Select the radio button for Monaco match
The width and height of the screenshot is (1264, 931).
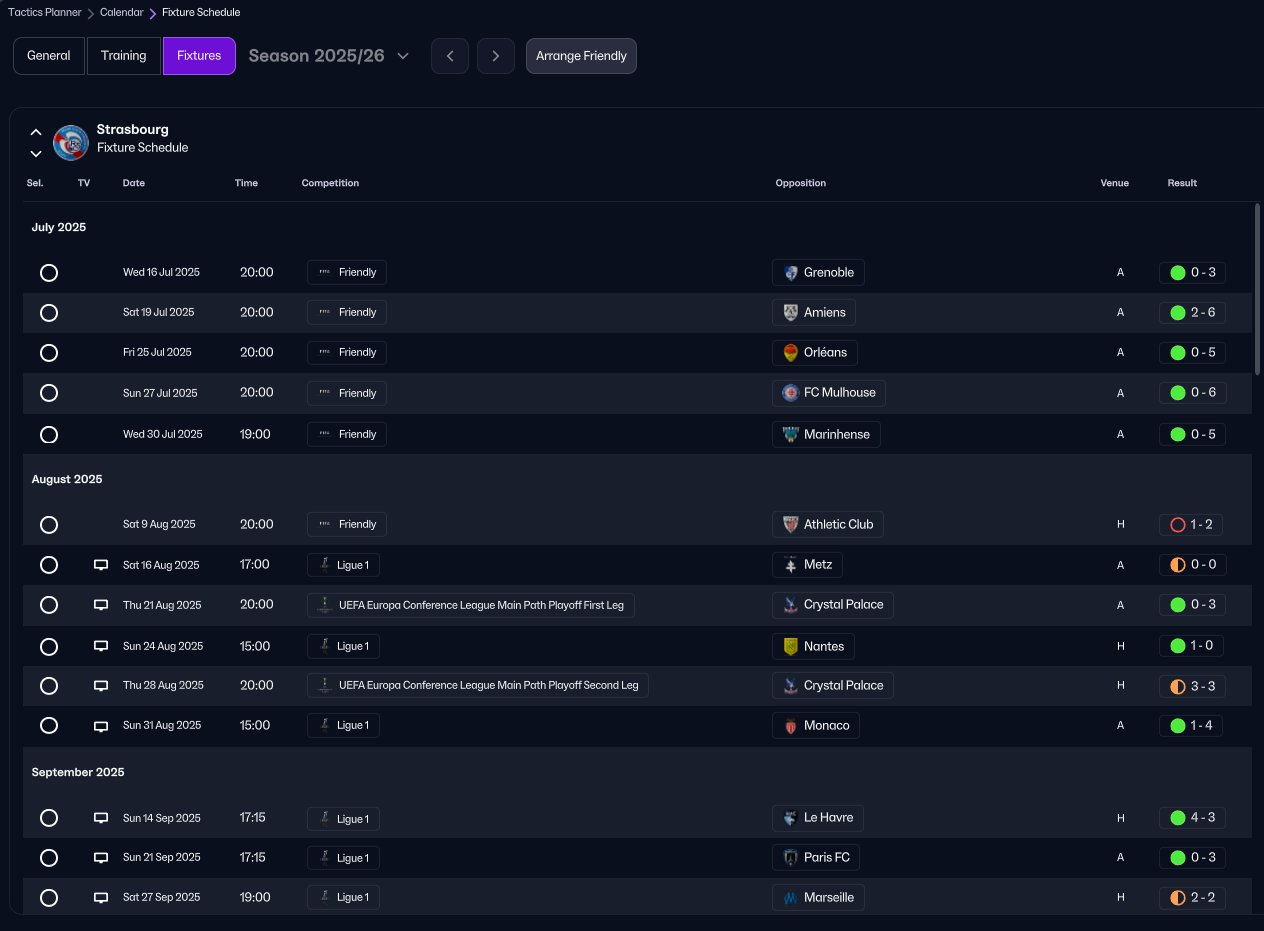tap(49, 726)
